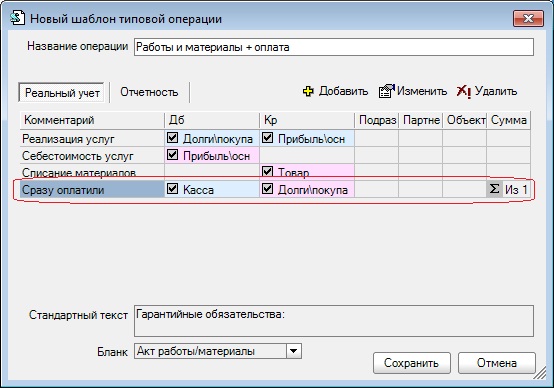Toggle Дб checkbox in Реализация услуг row
This screenshot has width=554, height=388.
coord(172,137)
